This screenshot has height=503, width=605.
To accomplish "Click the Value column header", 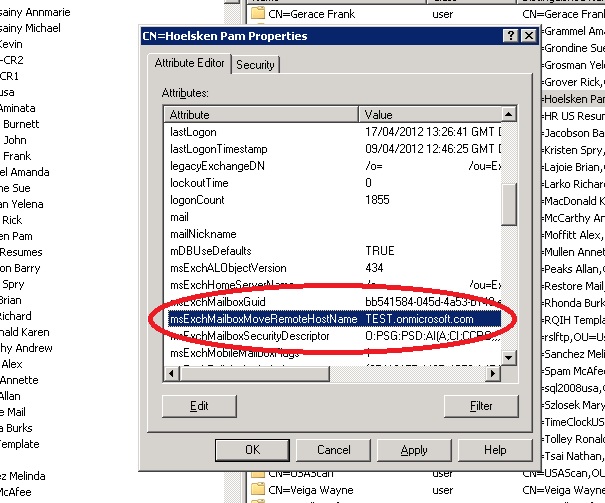I will [x=430, y=115].
